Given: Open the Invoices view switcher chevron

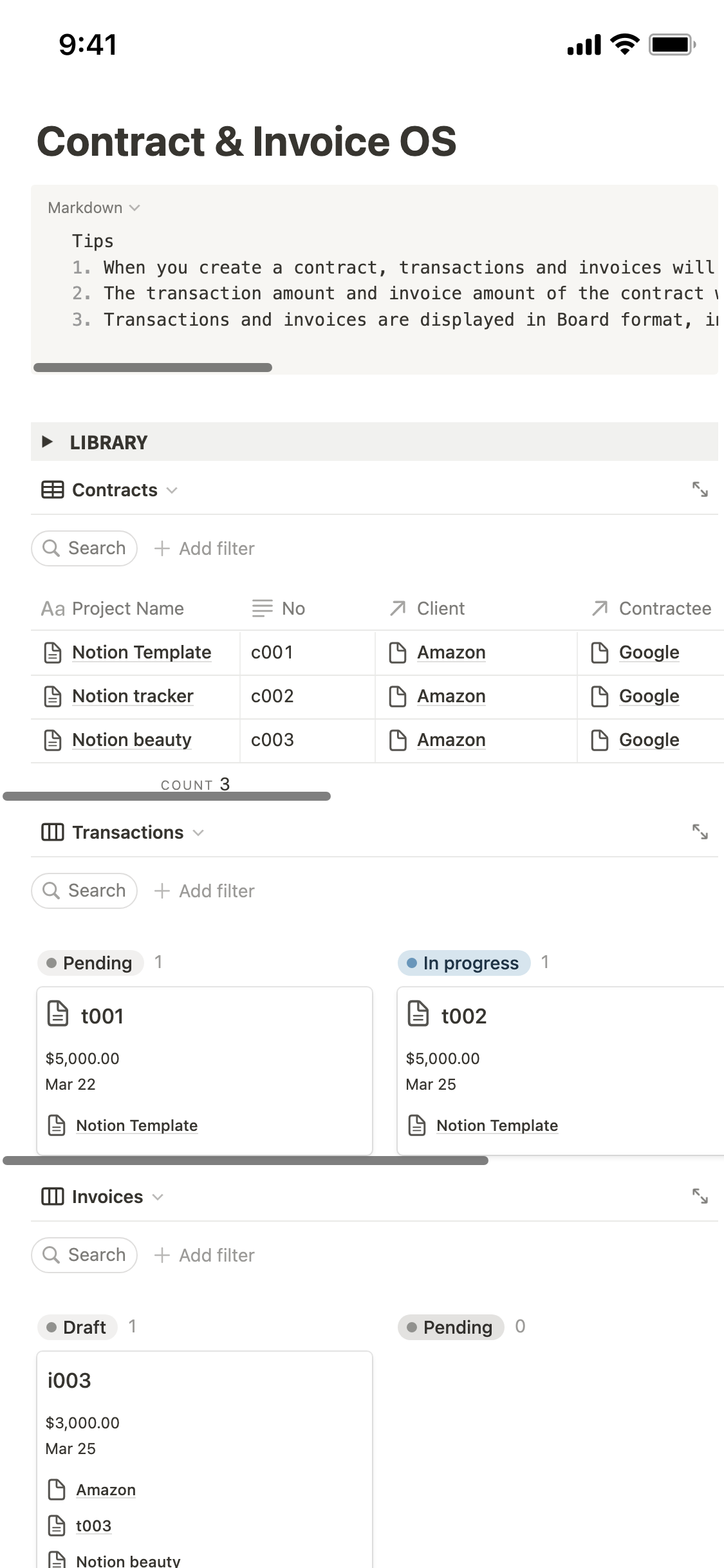Looking at the screenshot, I should click(x=158, y=1197).
